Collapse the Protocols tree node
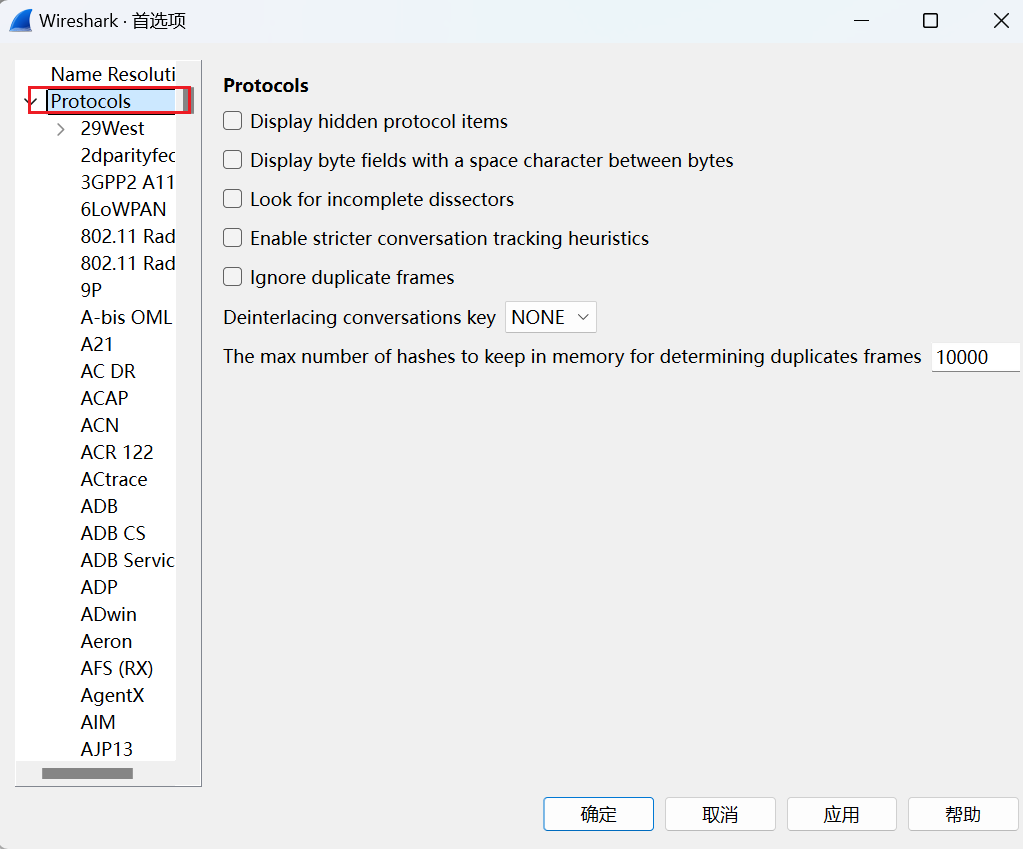Image resolution: width=1023 pixels, height=849 pixels. (31, 102)
